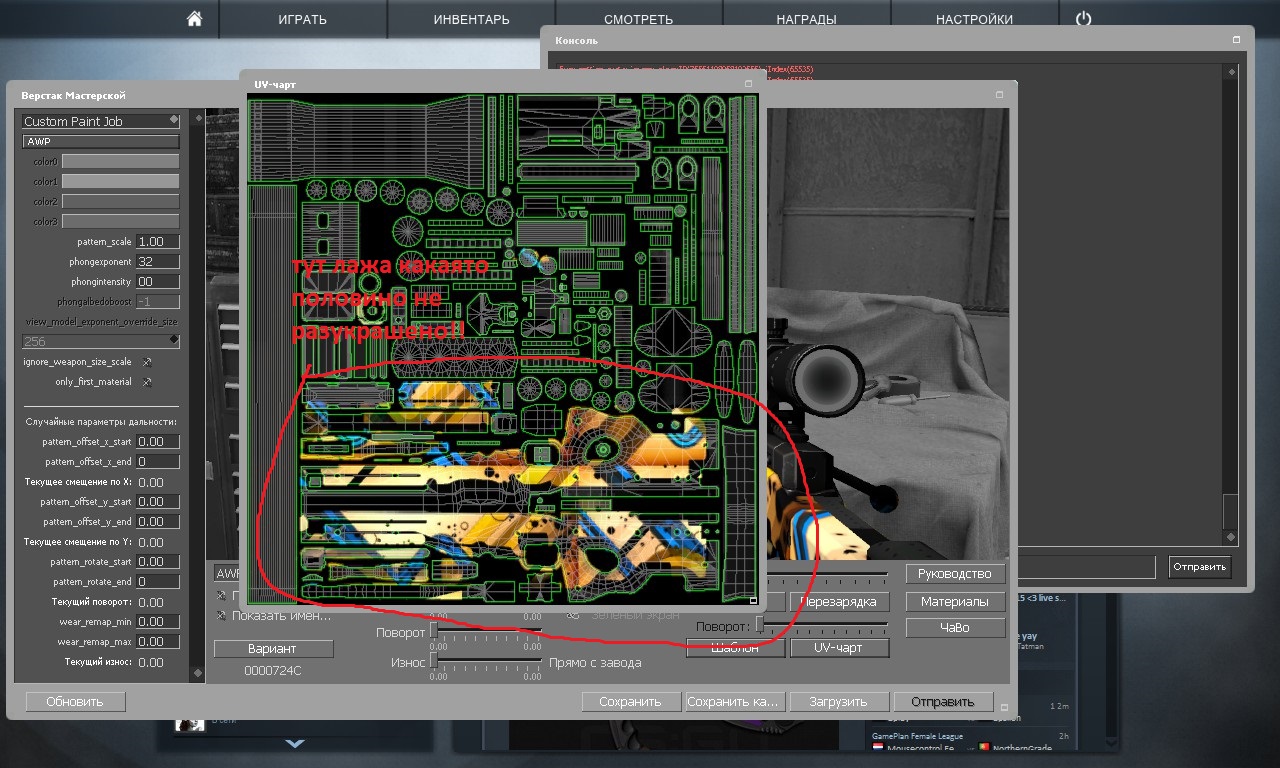Screen dimensions: 1280x768
Task: Open the ИГРАТЬ menu
Action: 304,19
